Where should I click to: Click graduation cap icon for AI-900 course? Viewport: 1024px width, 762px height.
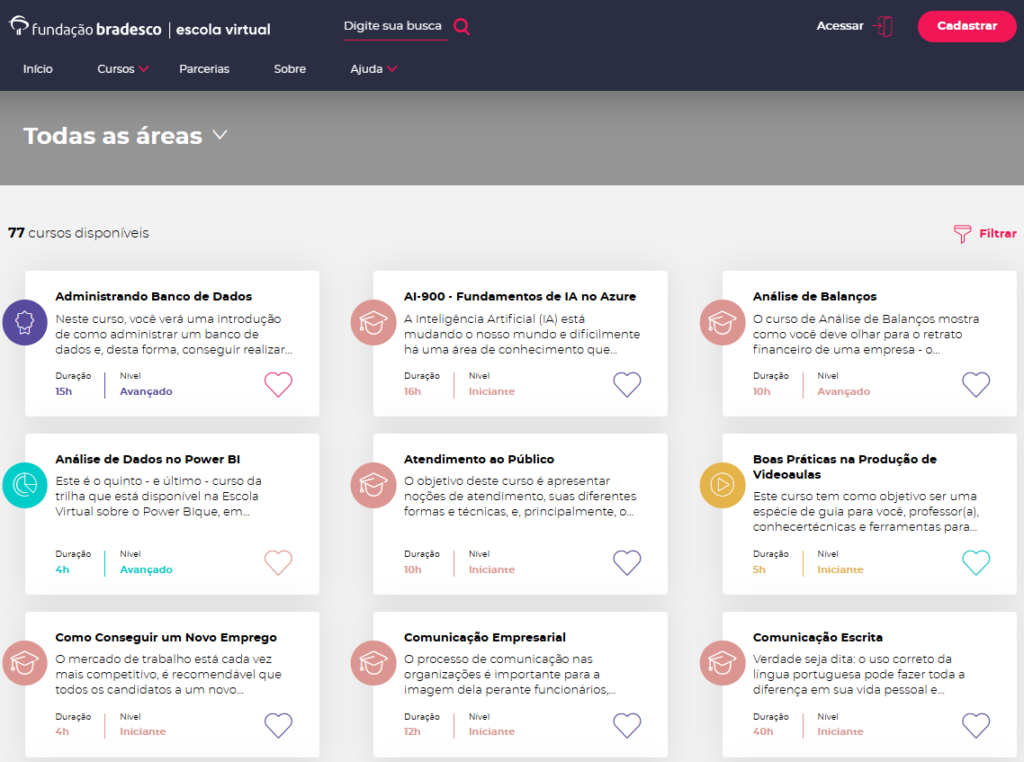374,322
